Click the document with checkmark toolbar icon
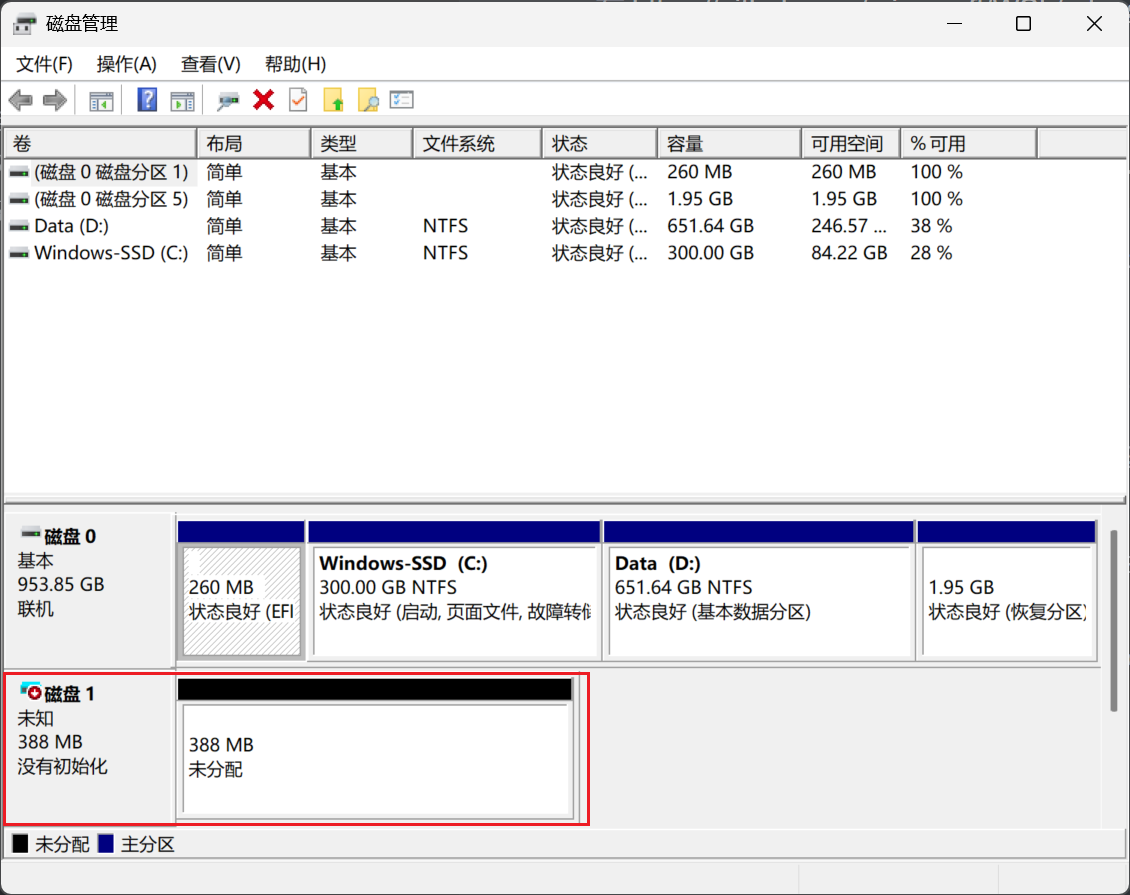 (x=298, y=100)
